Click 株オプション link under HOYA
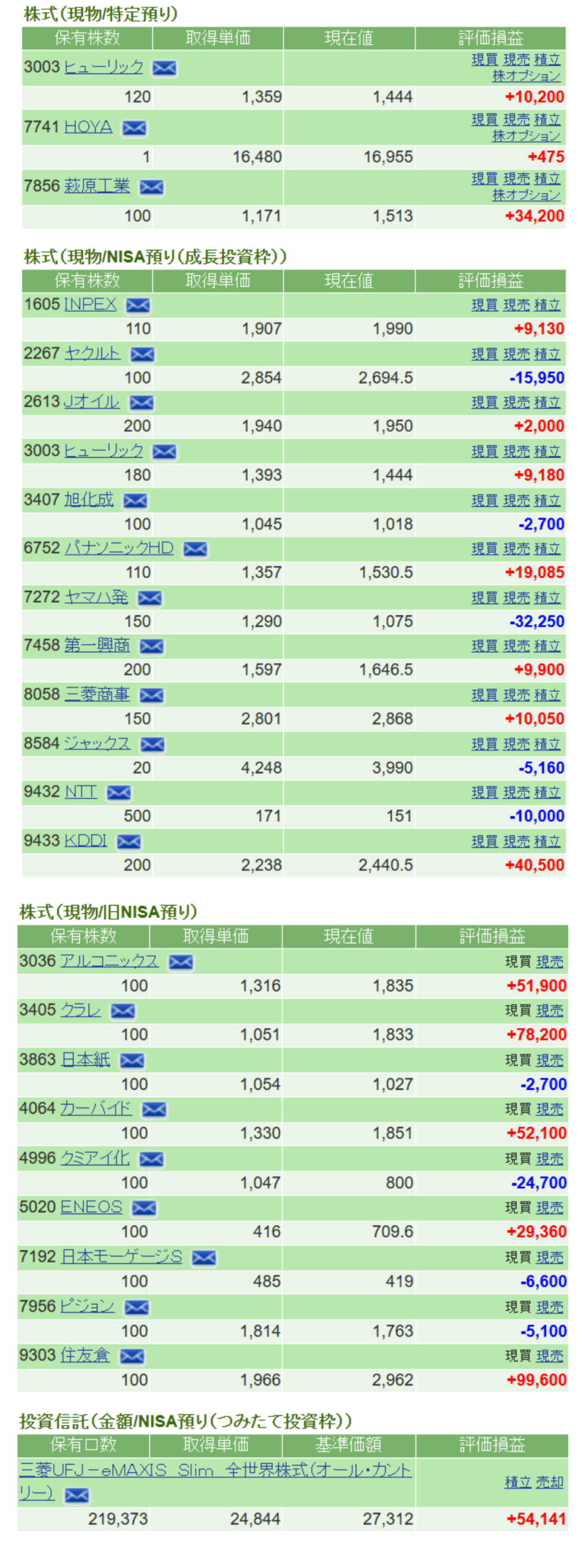The width and height of the screenshot is (588, 1568). [526, 136]
